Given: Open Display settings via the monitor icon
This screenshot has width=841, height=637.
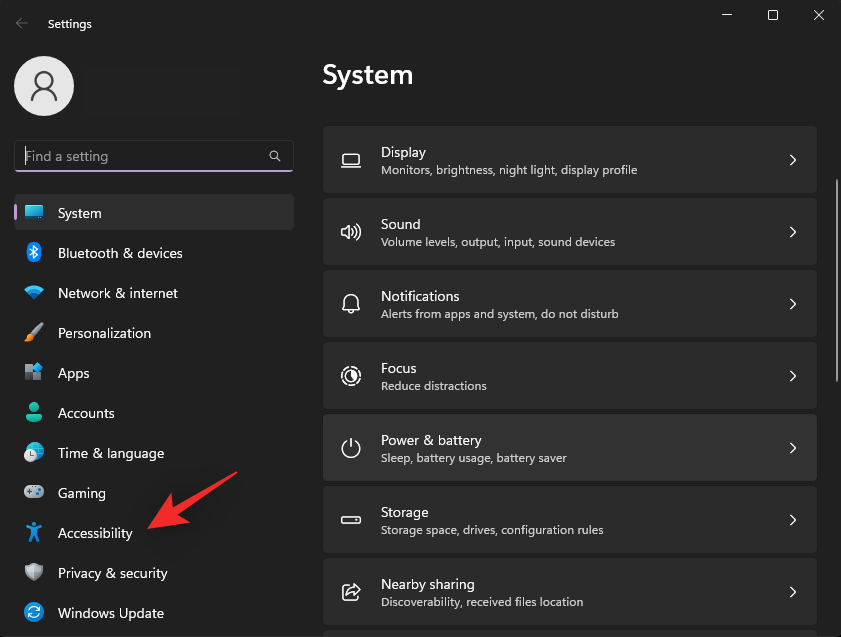Looking at the screenshot, I should (350, 160).
